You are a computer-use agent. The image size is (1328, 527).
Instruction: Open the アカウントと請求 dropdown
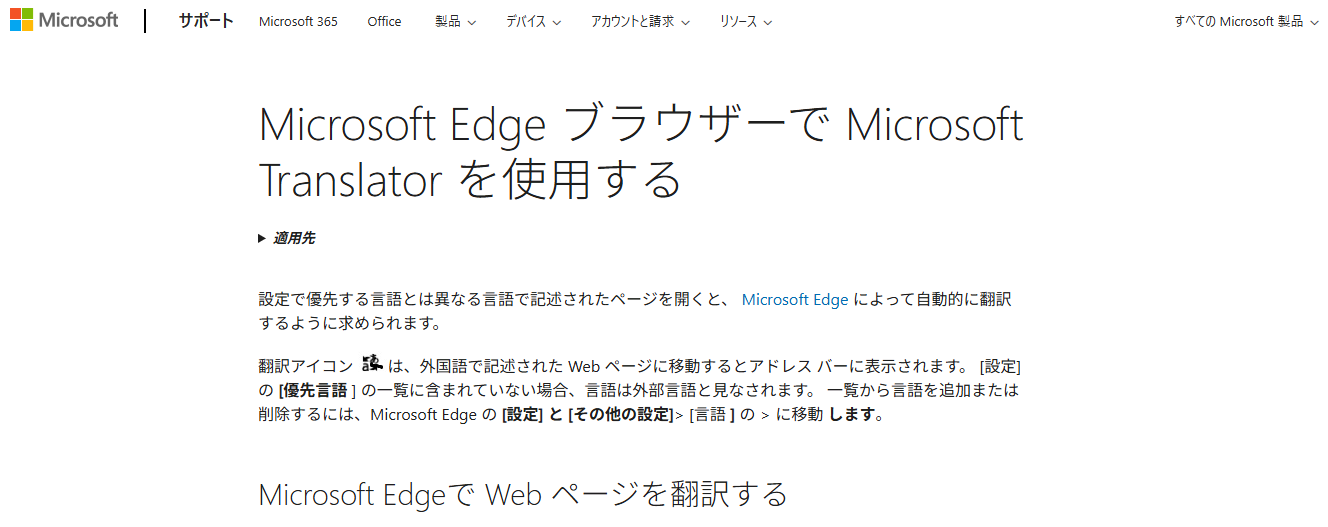(x=640, y=22)
